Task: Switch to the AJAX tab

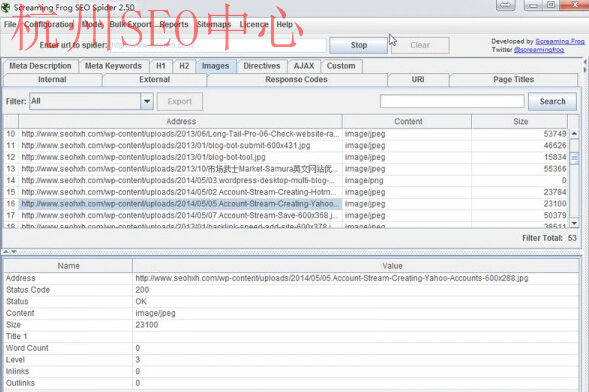Action: [x=304, y=66]
